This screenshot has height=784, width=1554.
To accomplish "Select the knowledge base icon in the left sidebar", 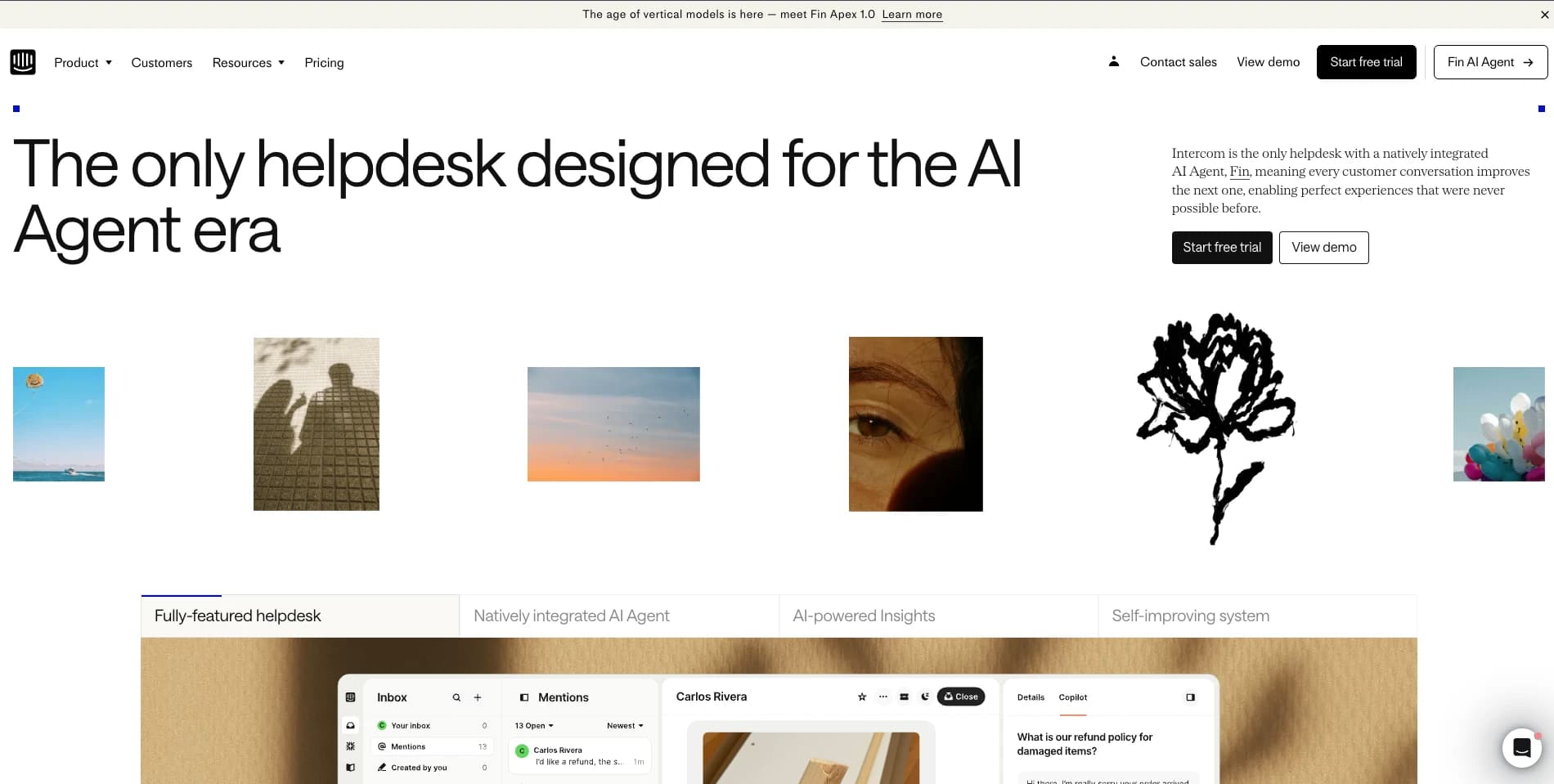I will (351, 767).
